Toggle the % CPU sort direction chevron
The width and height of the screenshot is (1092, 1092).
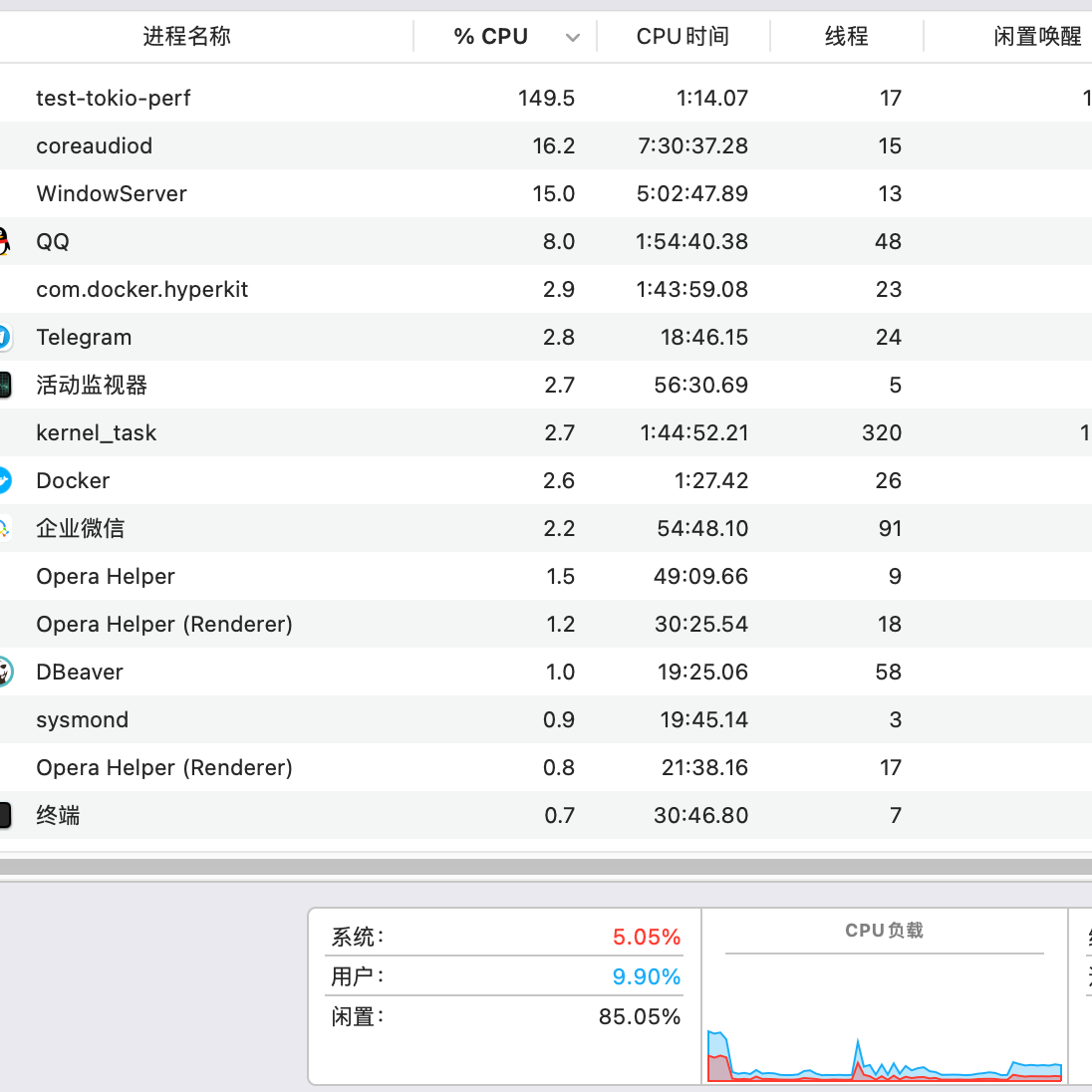tap(573, 38)
